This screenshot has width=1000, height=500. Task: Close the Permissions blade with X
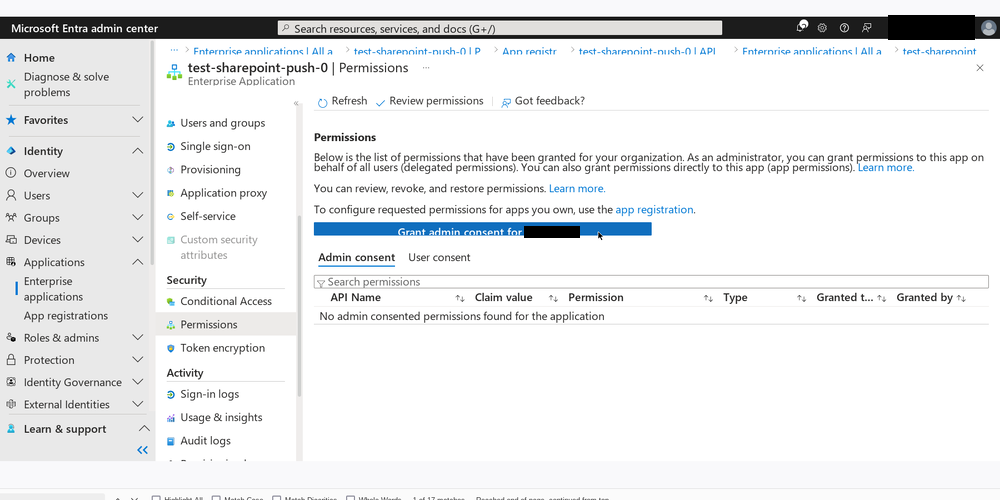980,68
